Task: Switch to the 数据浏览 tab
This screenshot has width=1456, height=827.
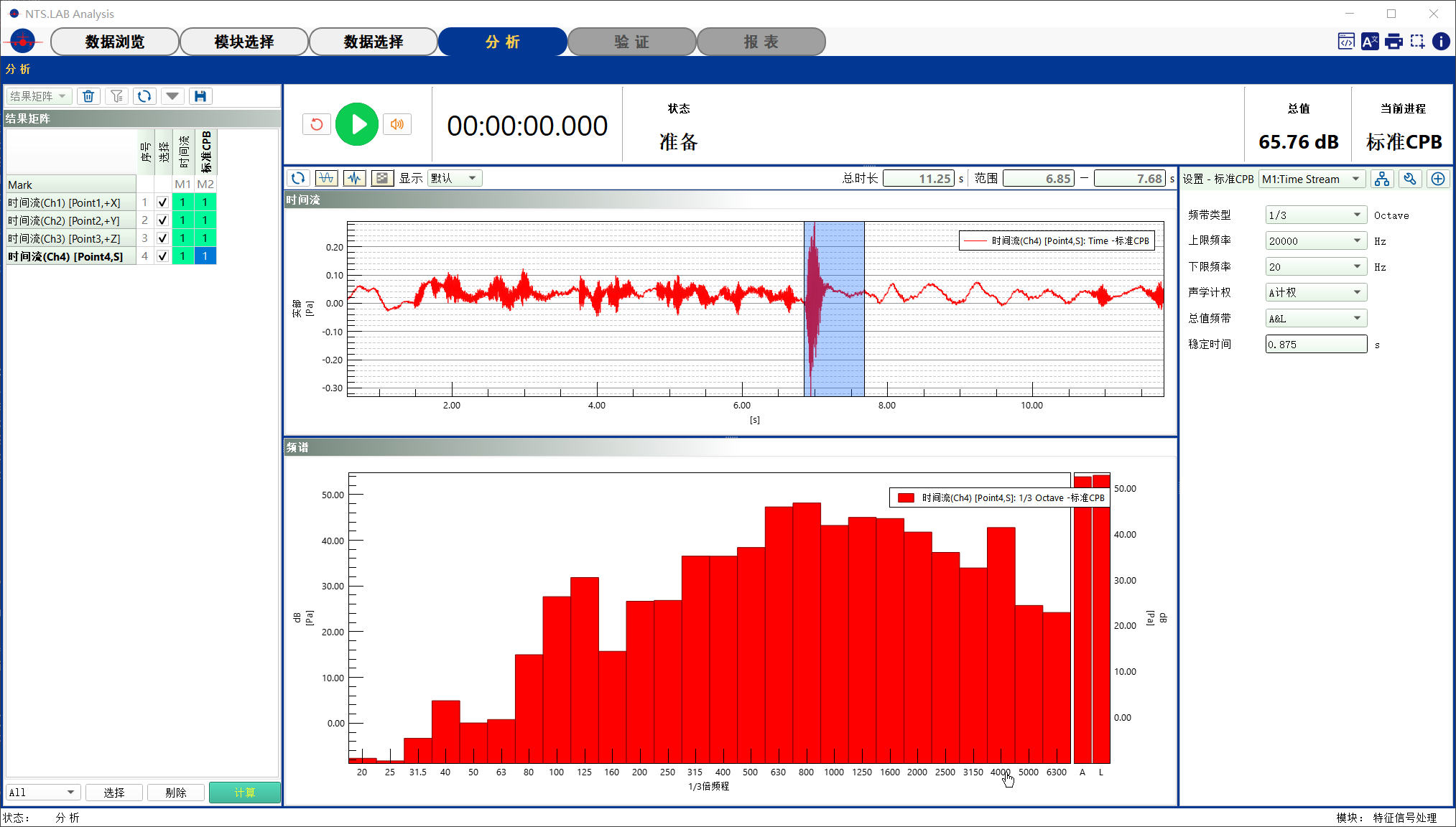Action: coord(115,42)
